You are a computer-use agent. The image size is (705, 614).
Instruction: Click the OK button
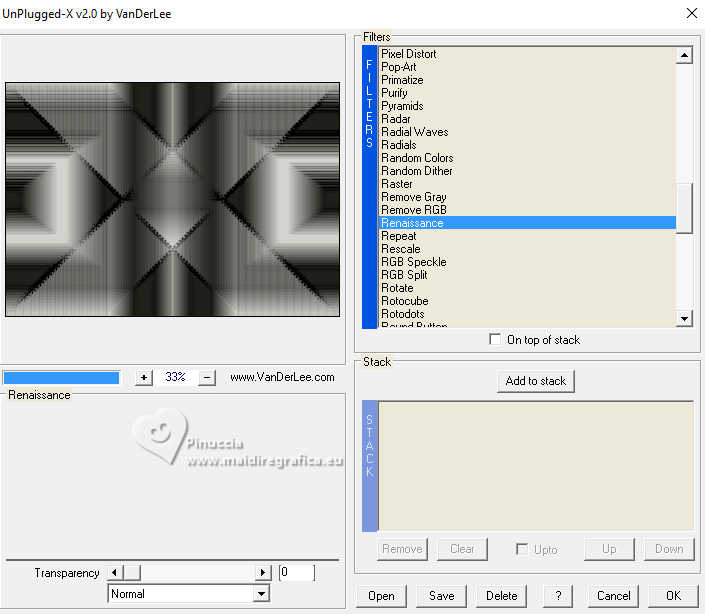pyautogui.click(x=673, y=595)
